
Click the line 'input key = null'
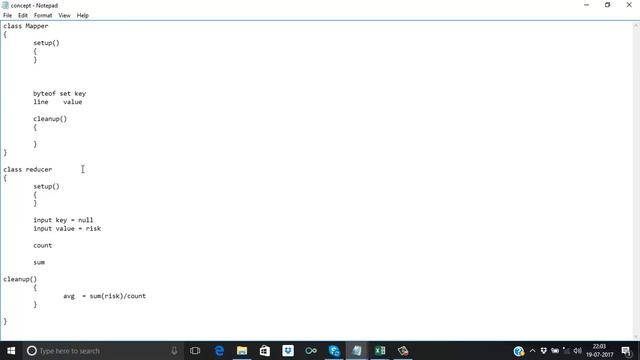click(x=63, y=220)
